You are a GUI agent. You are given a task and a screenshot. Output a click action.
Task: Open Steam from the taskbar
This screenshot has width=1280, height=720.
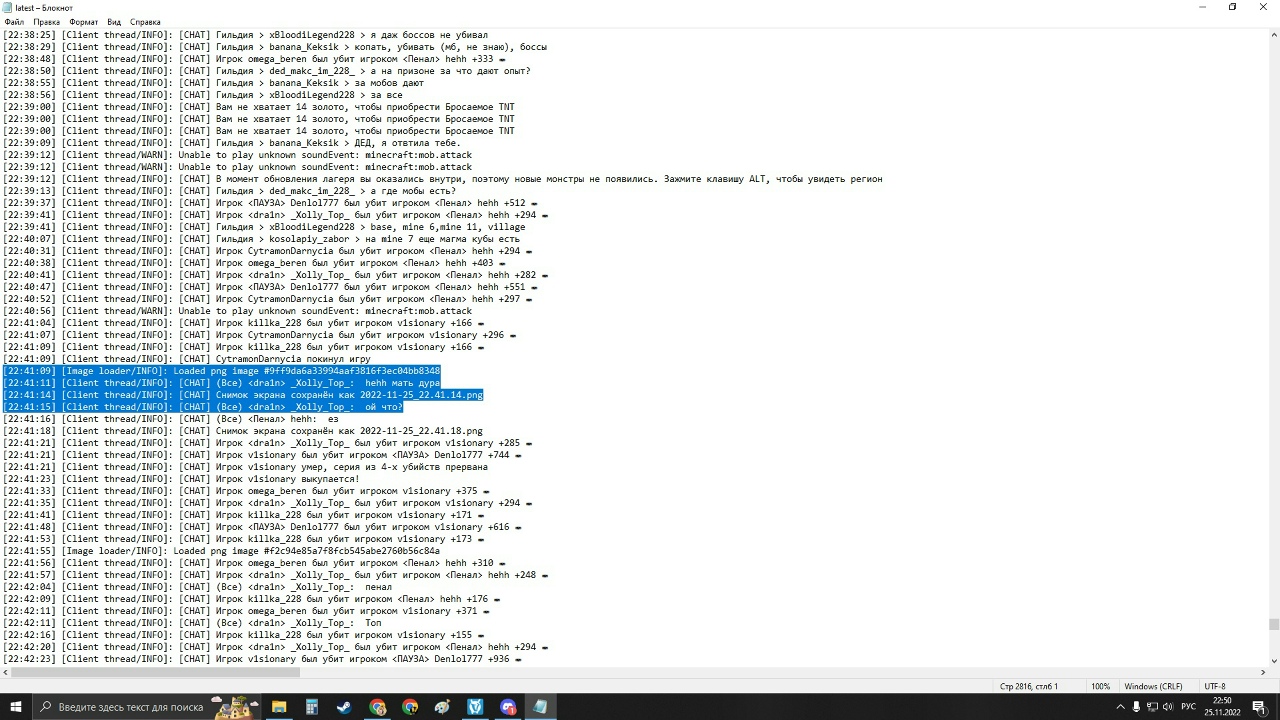(344, 705)
